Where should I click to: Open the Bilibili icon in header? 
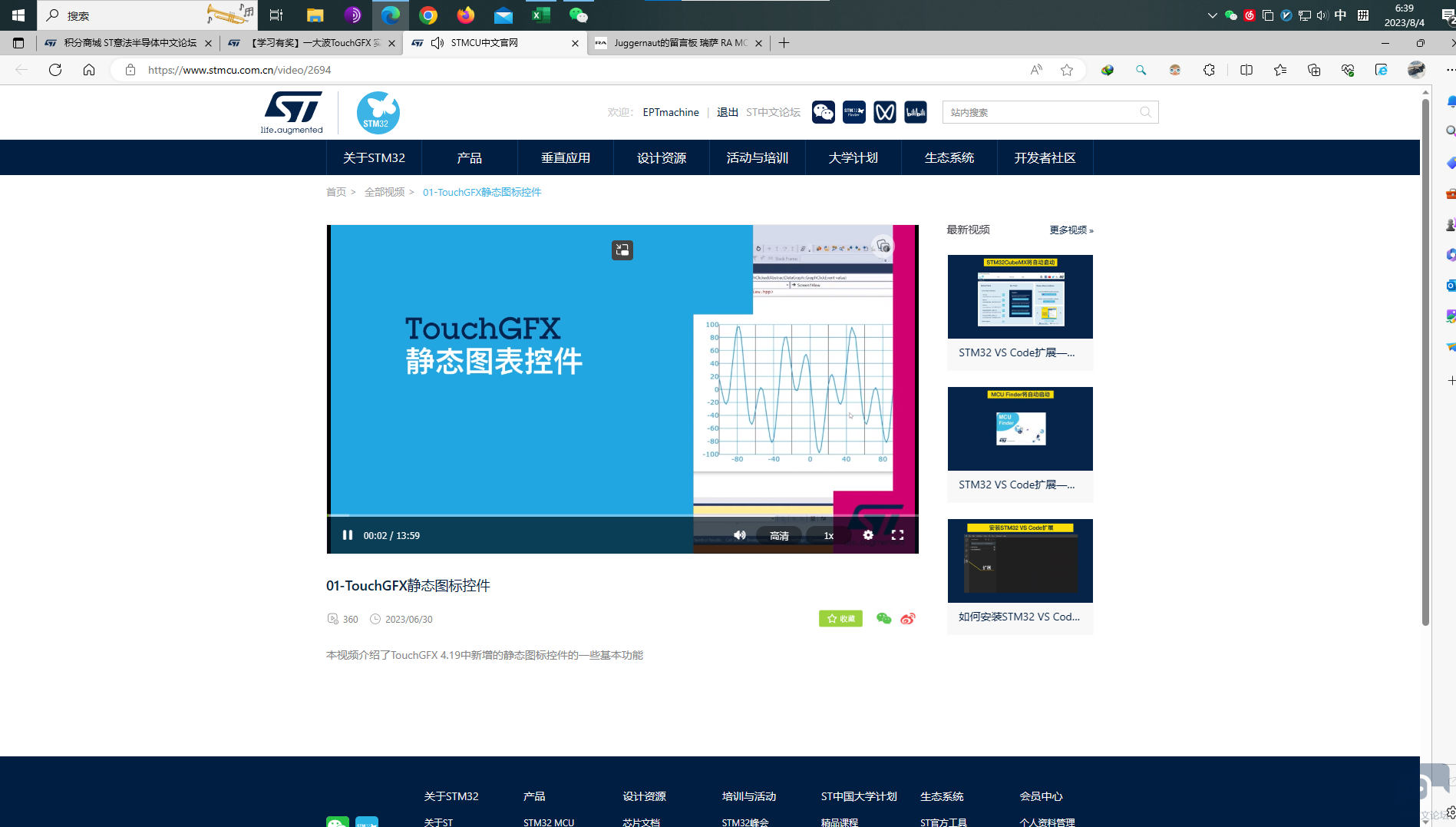pyautogui.click(x=916, y=112)
